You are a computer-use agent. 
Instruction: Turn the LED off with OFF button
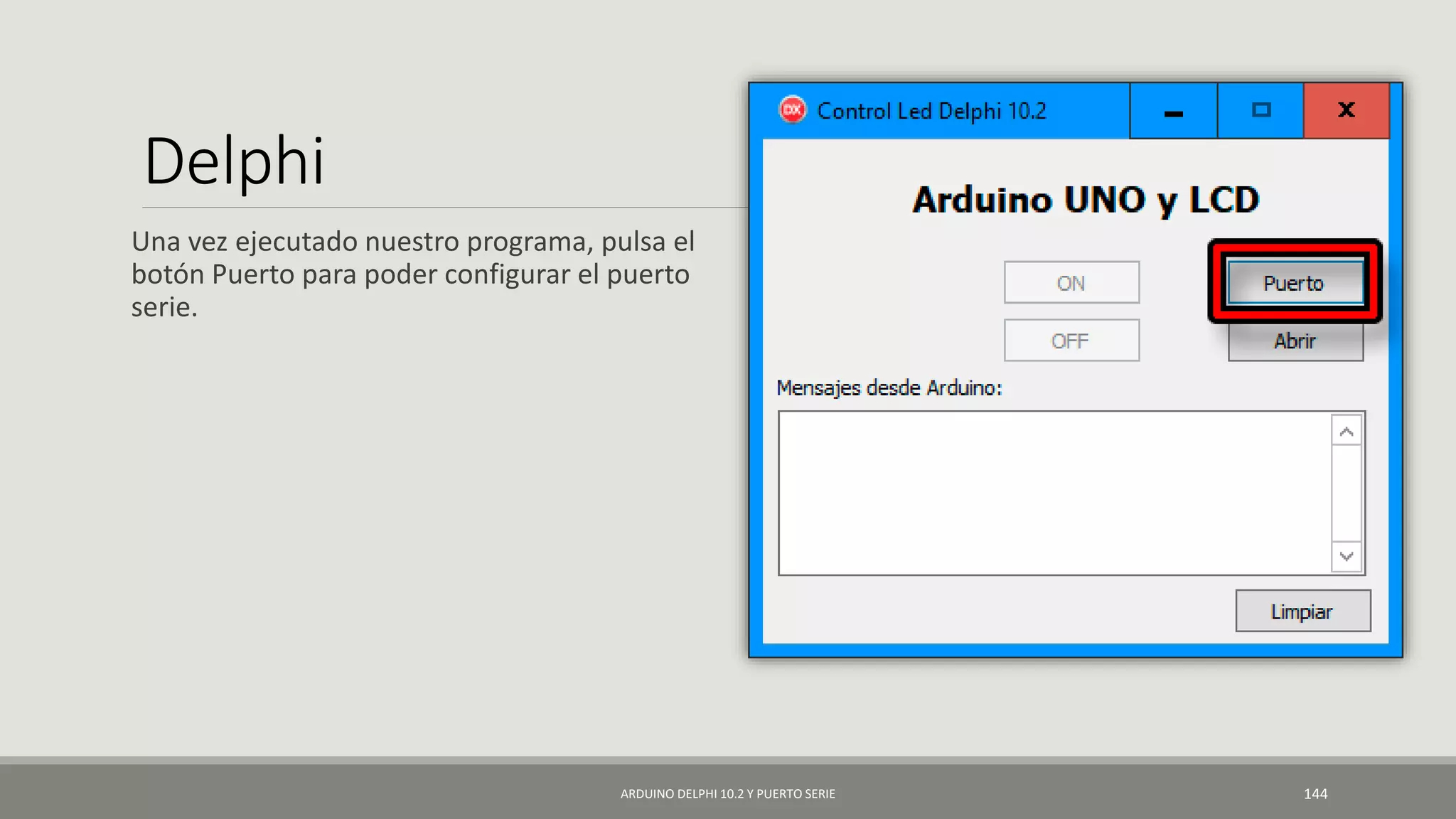pyautogui.click(x=1071, y=341)
